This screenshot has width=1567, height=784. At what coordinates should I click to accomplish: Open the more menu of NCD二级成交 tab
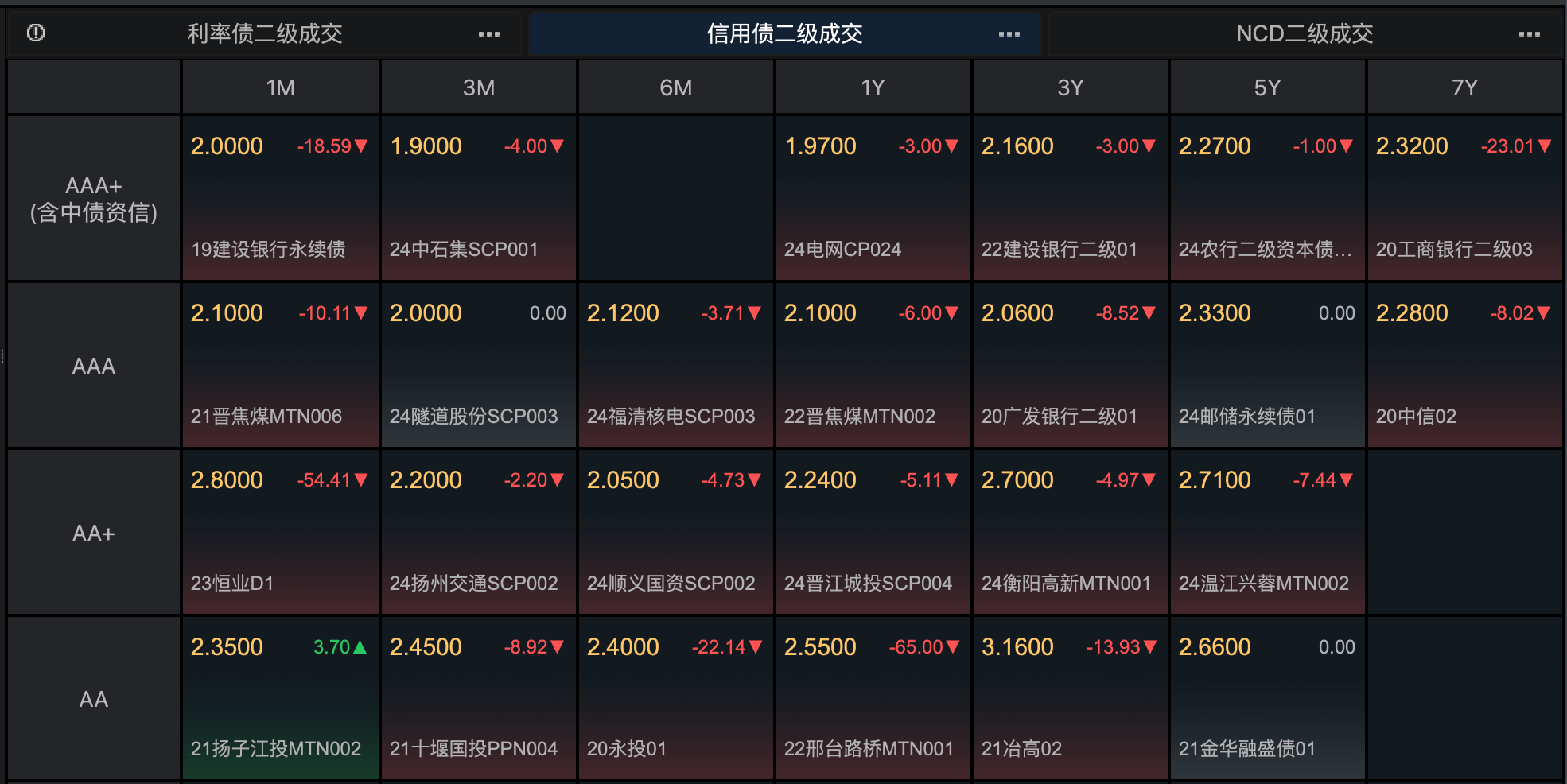tap(1529, 34)
